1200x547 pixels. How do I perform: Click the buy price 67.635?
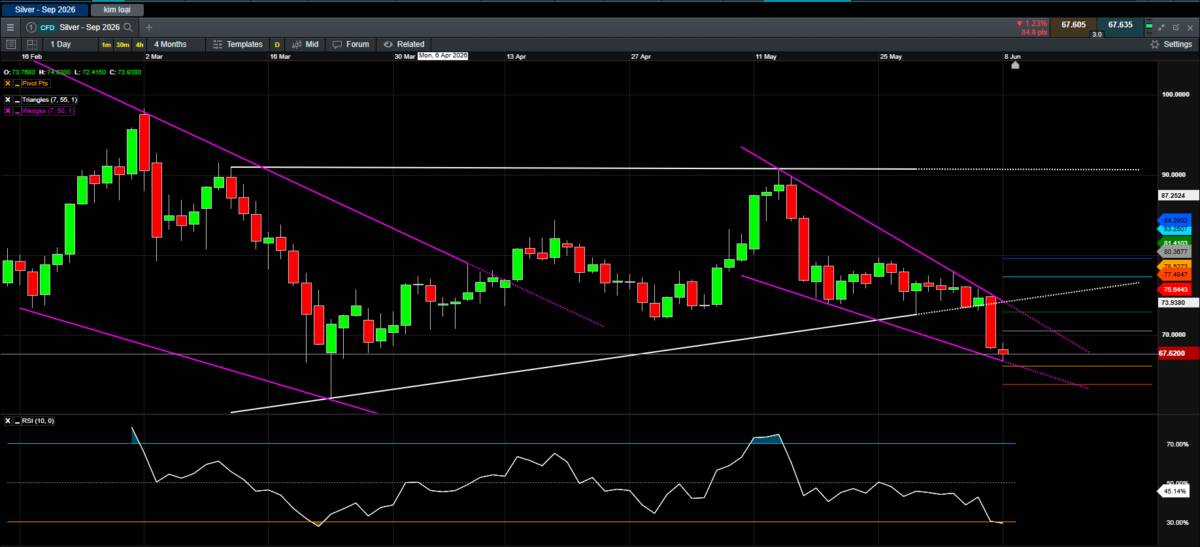1120,25
